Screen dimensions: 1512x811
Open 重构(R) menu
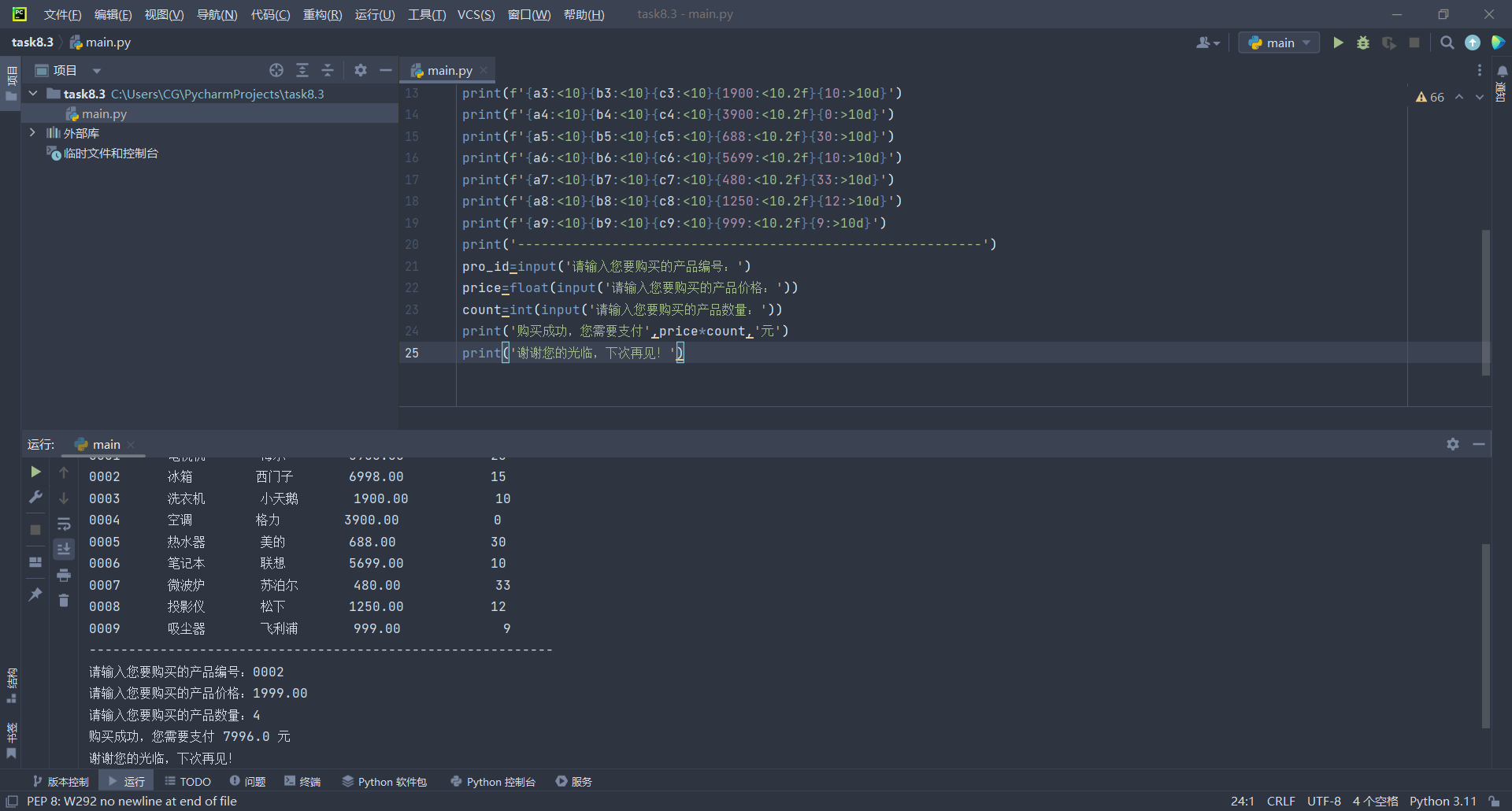(x=322, y=14)
